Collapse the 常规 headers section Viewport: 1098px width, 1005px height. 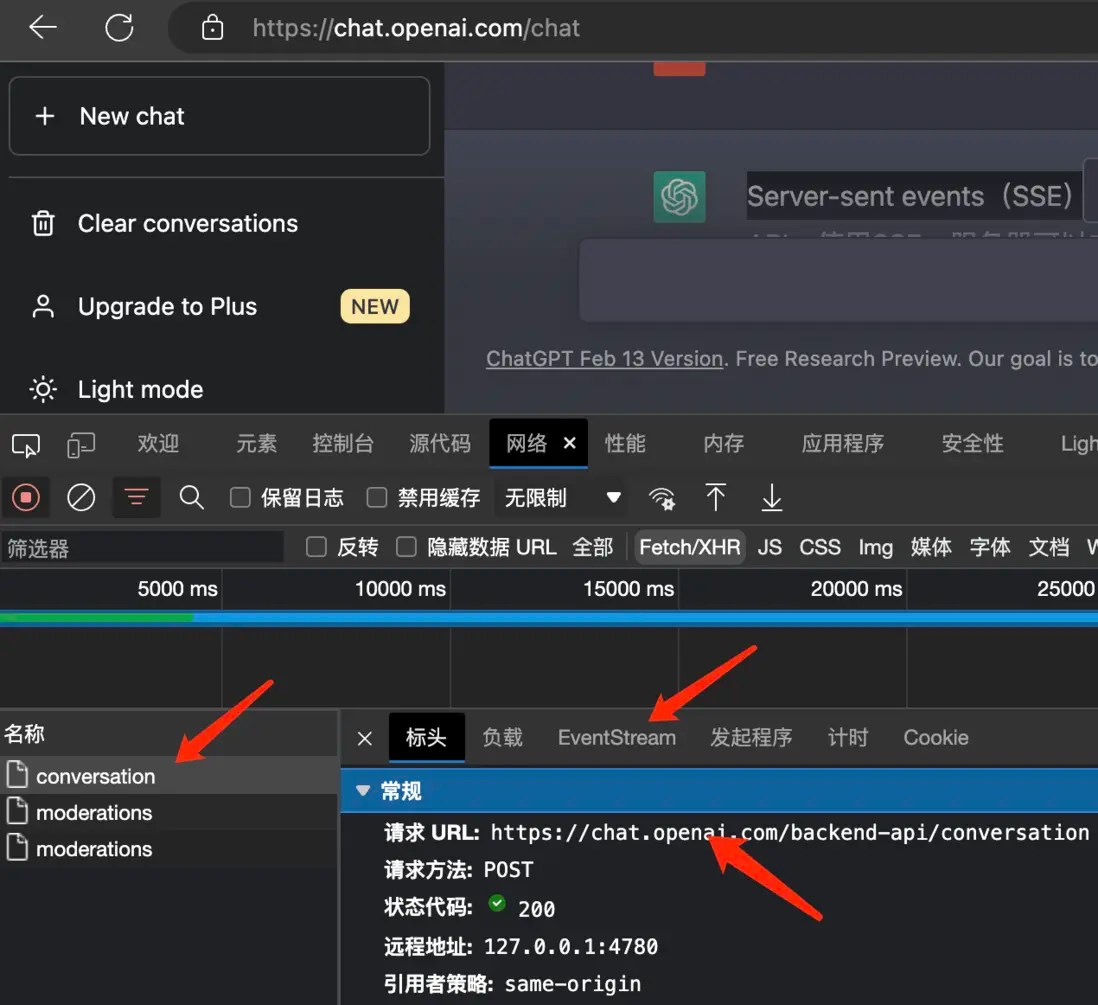(x=362, y=790)
